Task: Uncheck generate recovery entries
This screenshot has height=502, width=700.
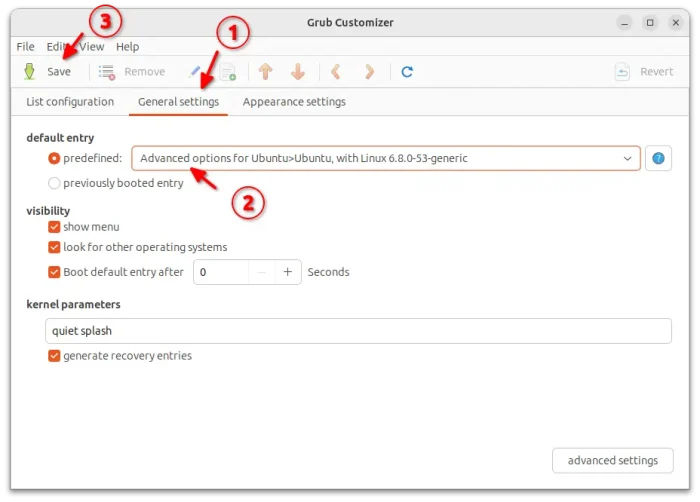Action: pos(54,356)
